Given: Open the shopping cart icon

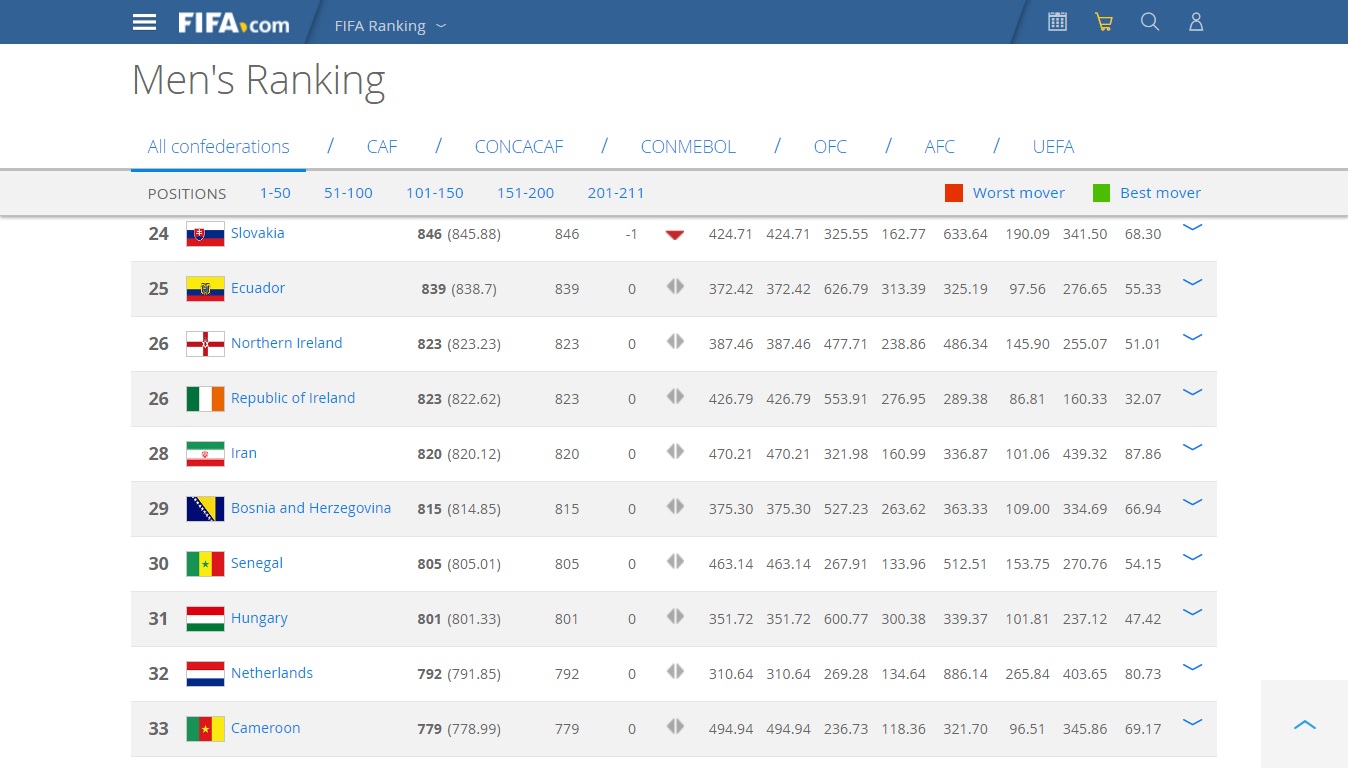Looking at the screenshot, I should (1103, 22).
